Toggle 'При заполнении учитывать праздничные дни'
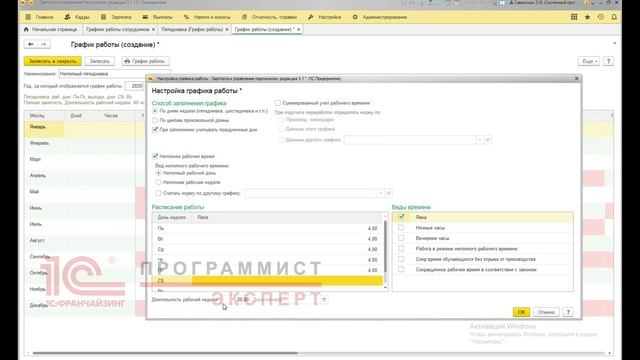The height and width of the screenshot is (360, 640). point(155,130)
